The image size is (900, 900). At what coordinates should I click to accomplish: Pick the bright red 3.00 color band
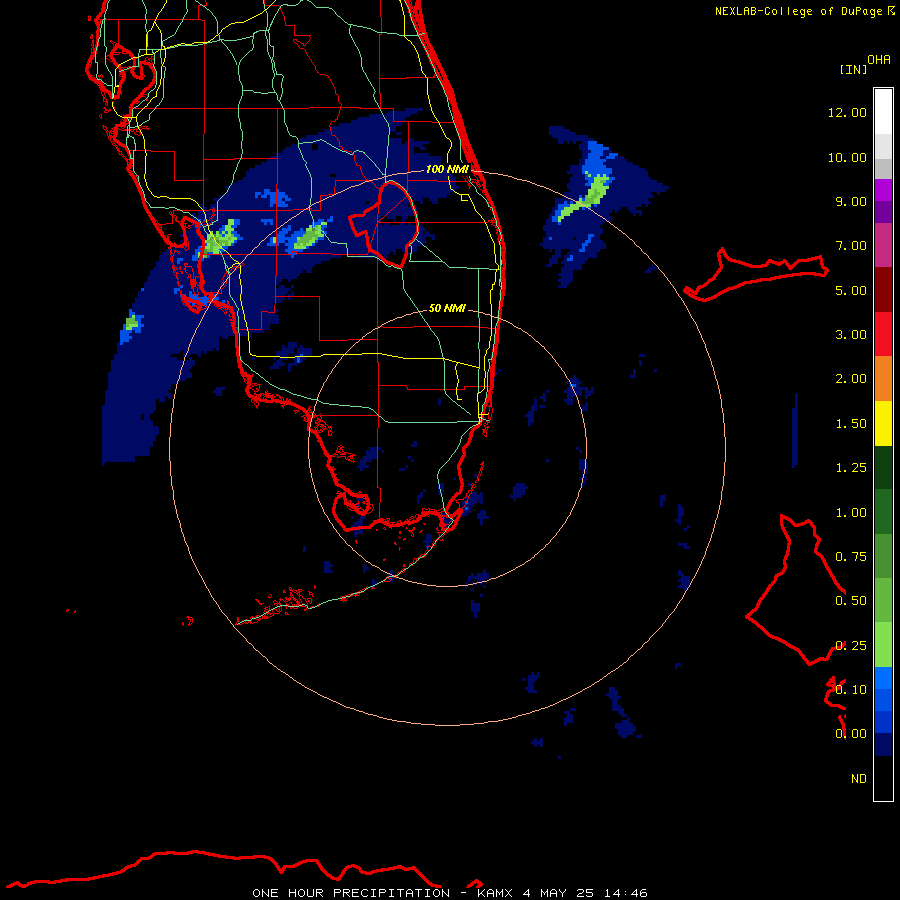point(883,334)
